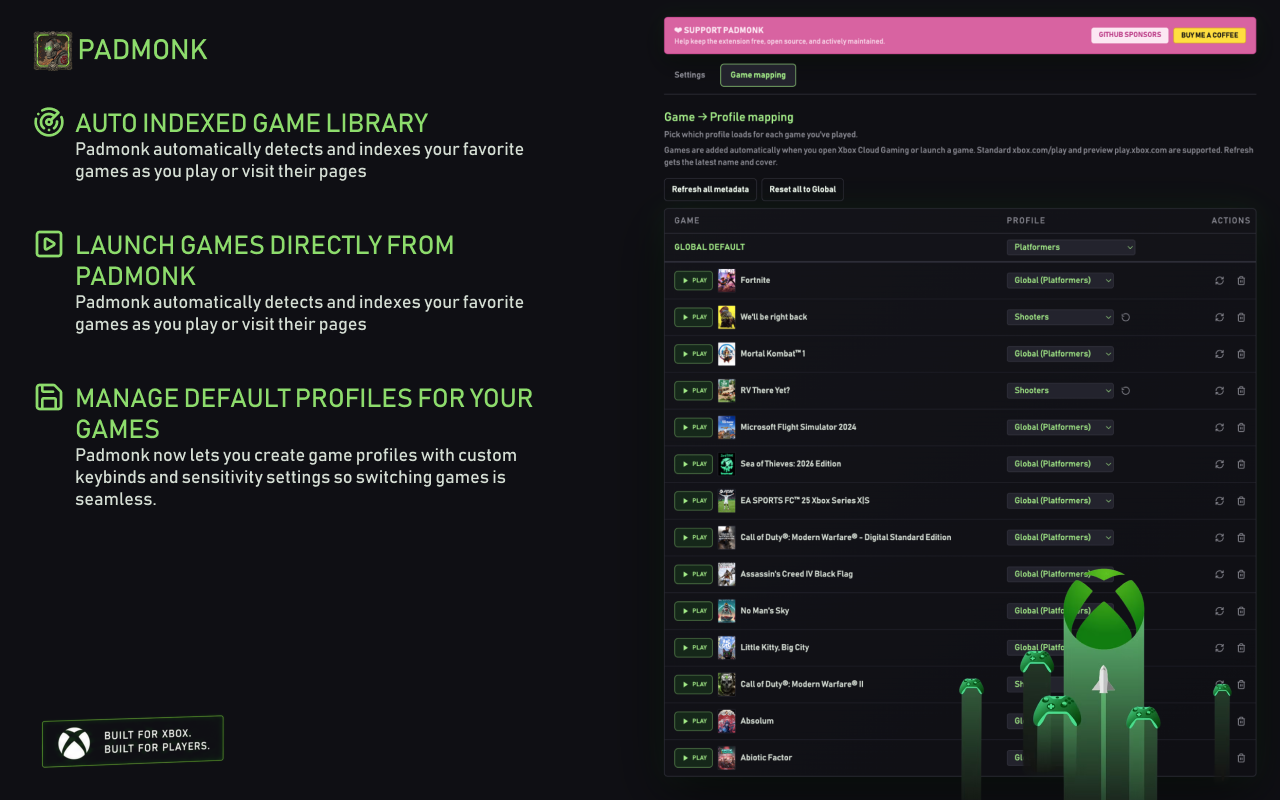Screen dimensions: 1280x800
Task: Open Sea of Thieves profile dropdown
Action: [x=1060, y=464]
